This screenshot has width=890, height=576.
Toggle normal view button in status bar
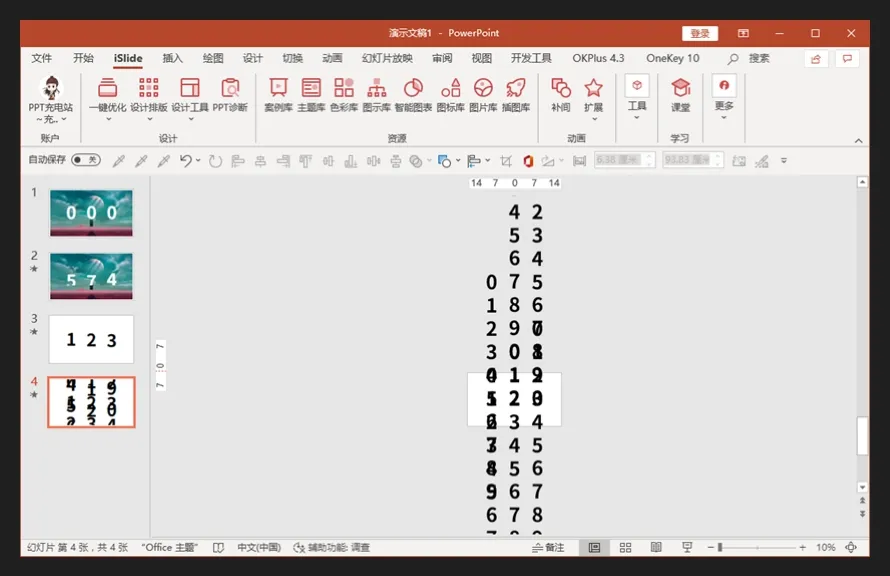point(594,547)
